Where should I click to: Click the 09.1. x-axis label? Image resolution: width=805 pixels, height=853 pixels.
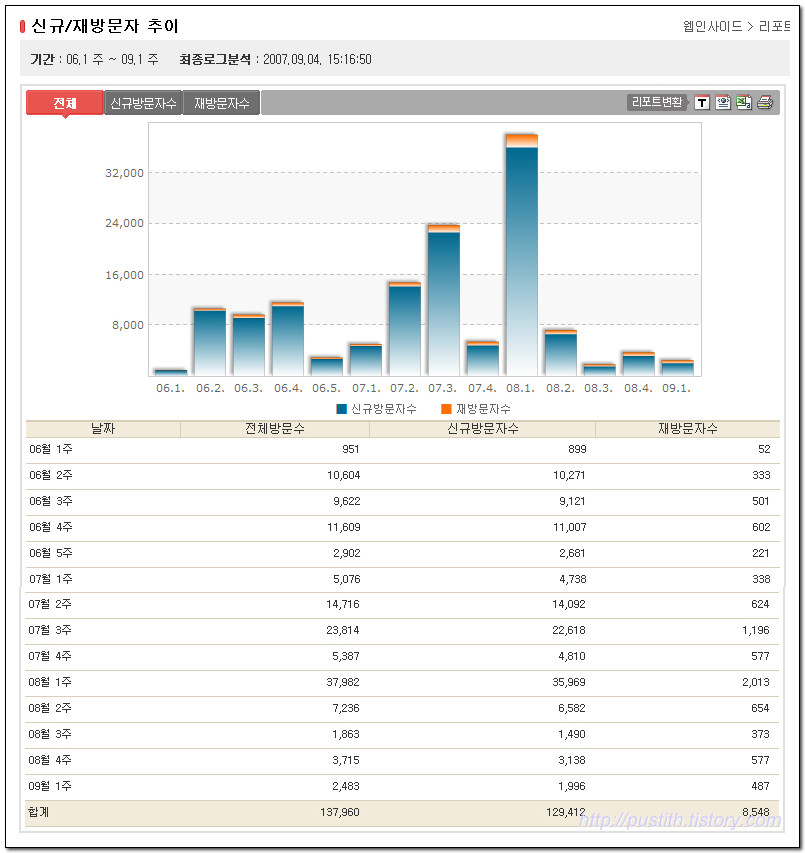click(x=677, y=388)
